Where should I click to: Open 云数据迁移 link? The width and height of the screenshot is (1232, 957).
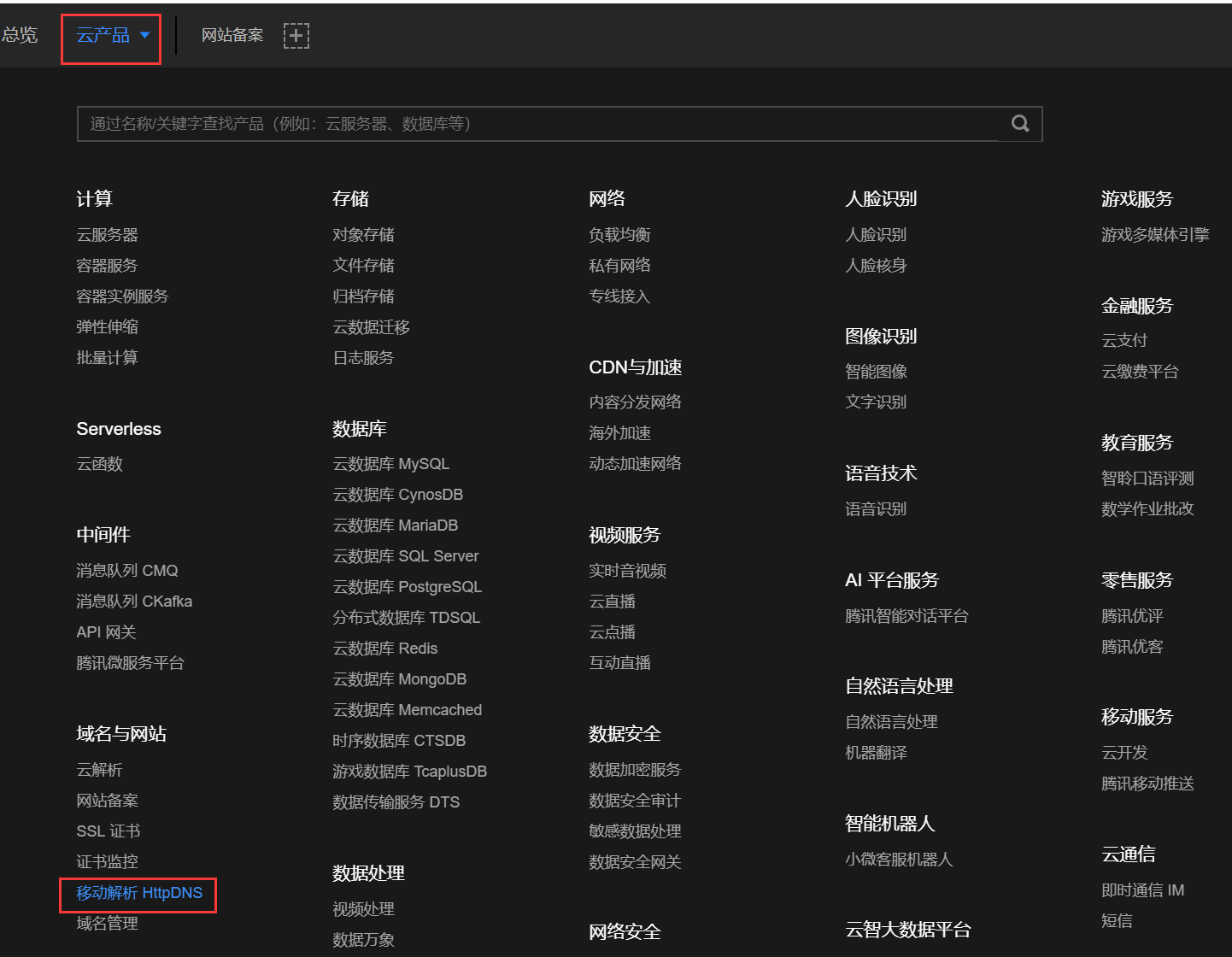click(x=372, y=327)
